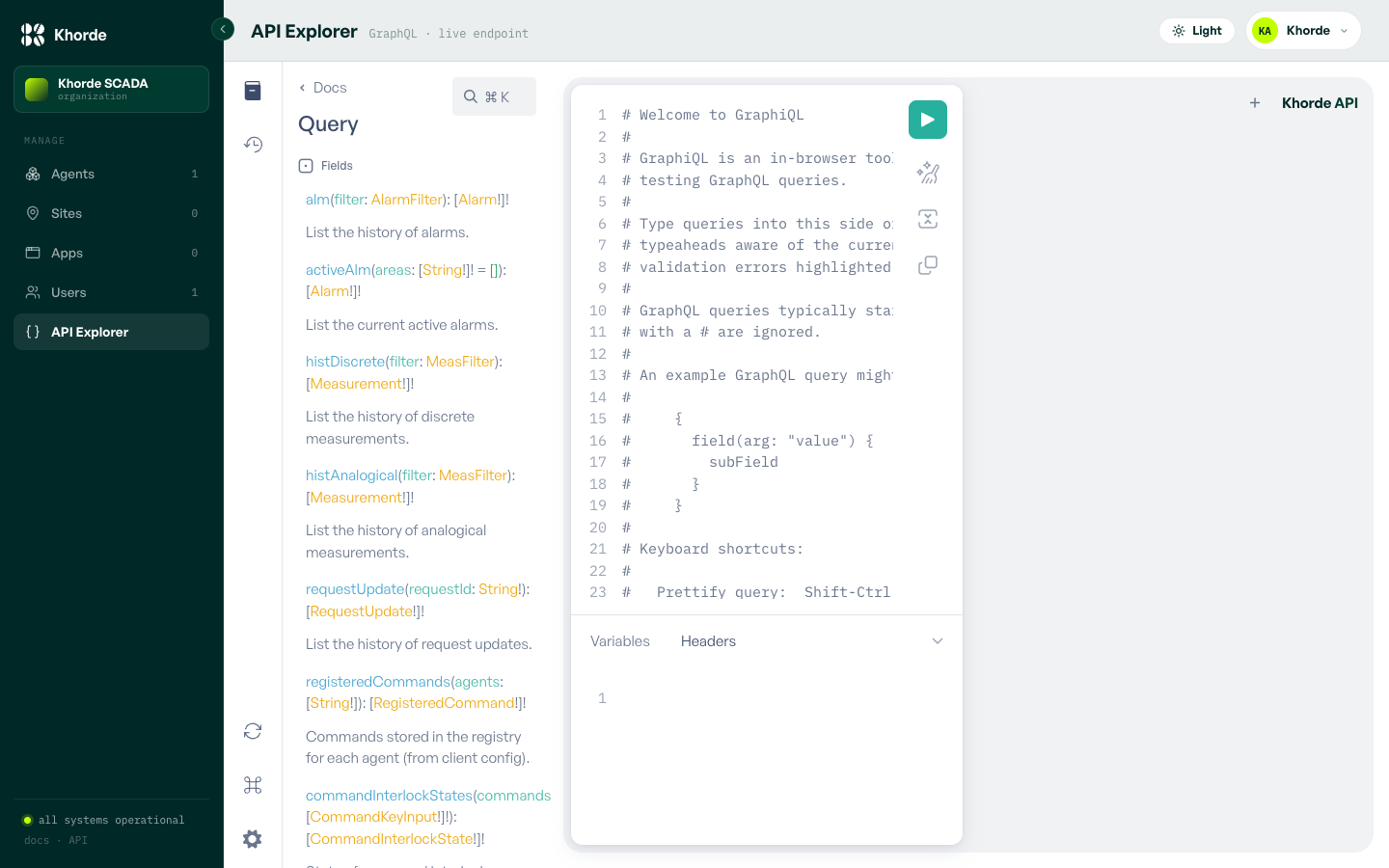
Task: Toggle the Documentation Explorer book icon
Action: pyautogui.click(x=253, y=91)
